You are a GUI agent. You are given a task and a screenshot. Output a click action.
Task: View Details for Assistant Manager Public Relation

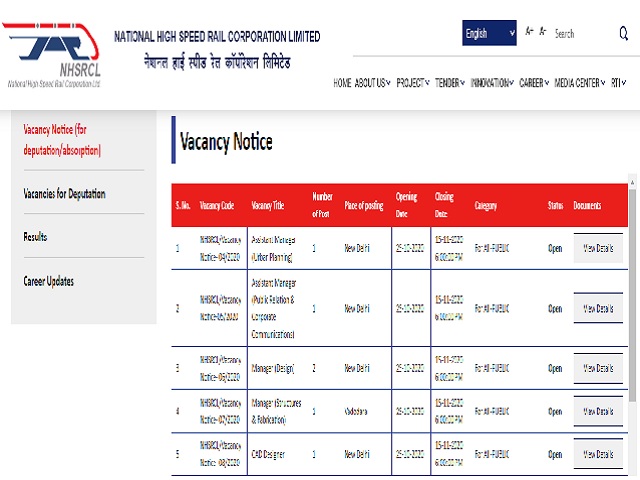598,308
